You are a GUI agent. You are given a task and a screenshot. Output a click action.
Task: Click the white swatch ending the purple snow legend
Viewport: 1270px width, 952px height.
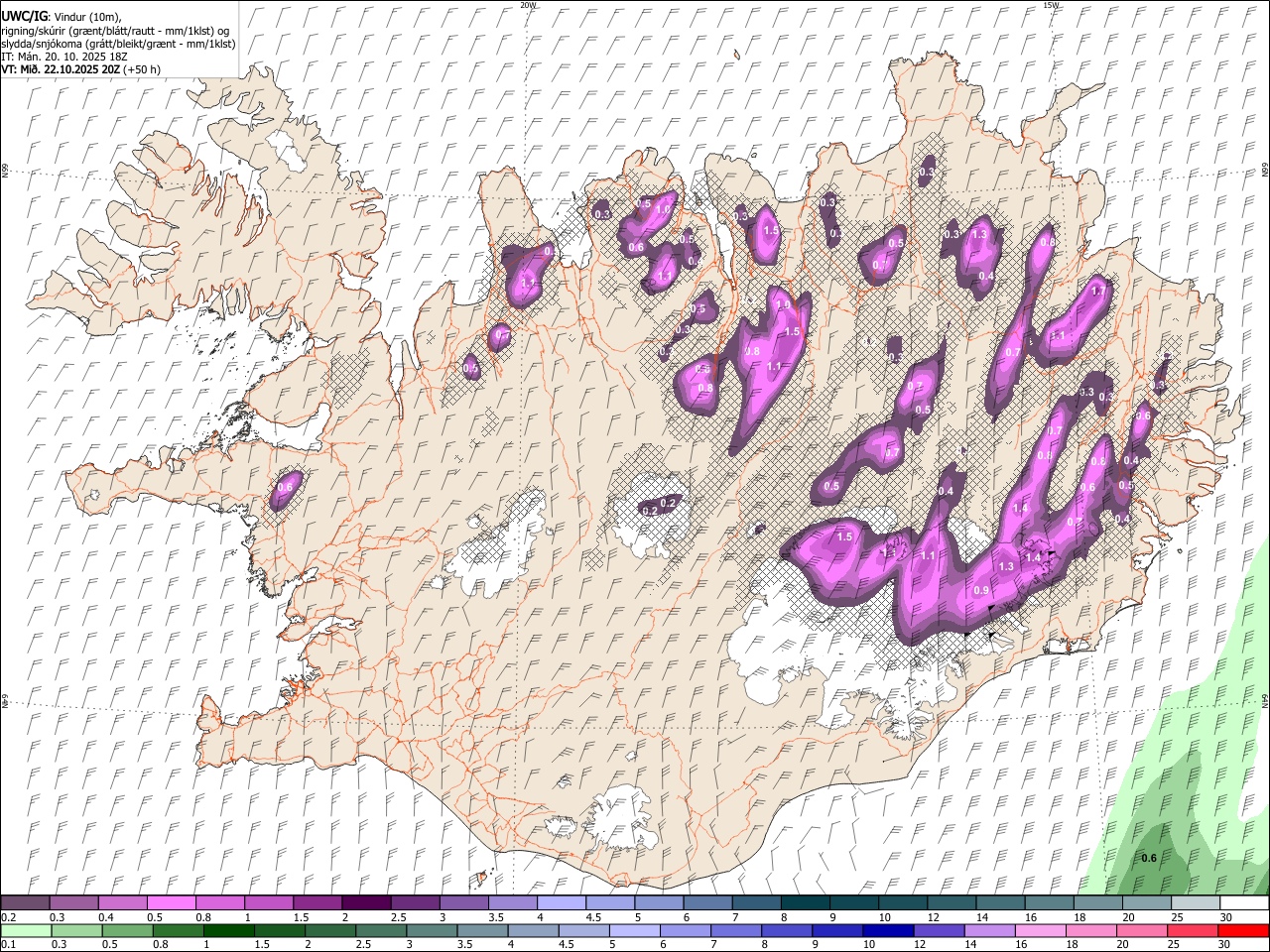pos(1243,903)
